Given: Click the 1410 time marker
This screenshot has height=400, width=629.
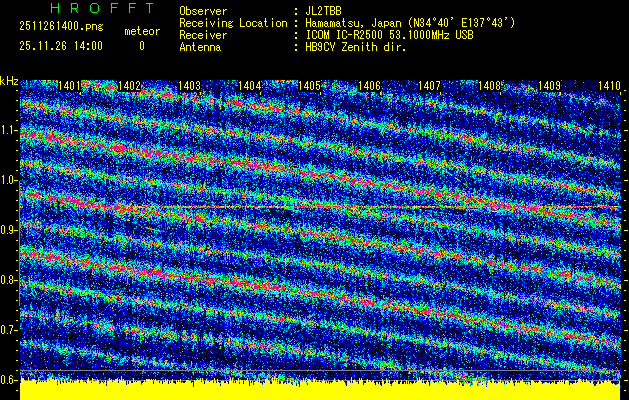Looking at the screenshot, I should (x=609, y=87).
